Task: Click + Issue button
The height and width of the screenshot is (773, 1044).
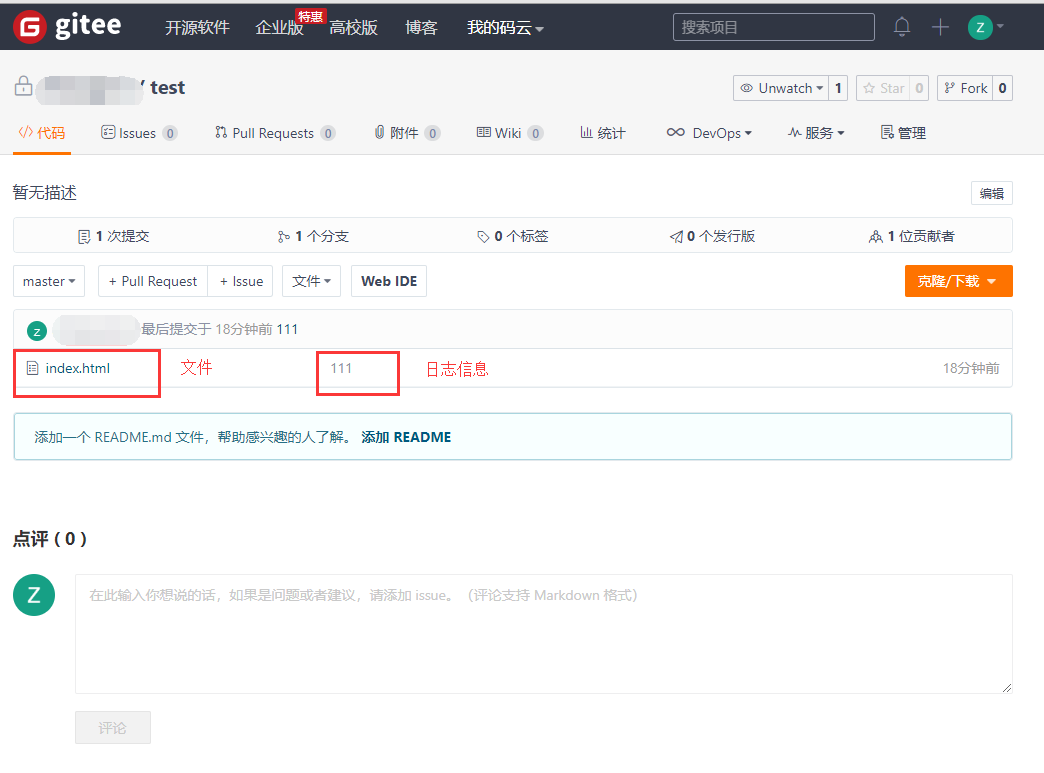Action: [x=241, y=281]
